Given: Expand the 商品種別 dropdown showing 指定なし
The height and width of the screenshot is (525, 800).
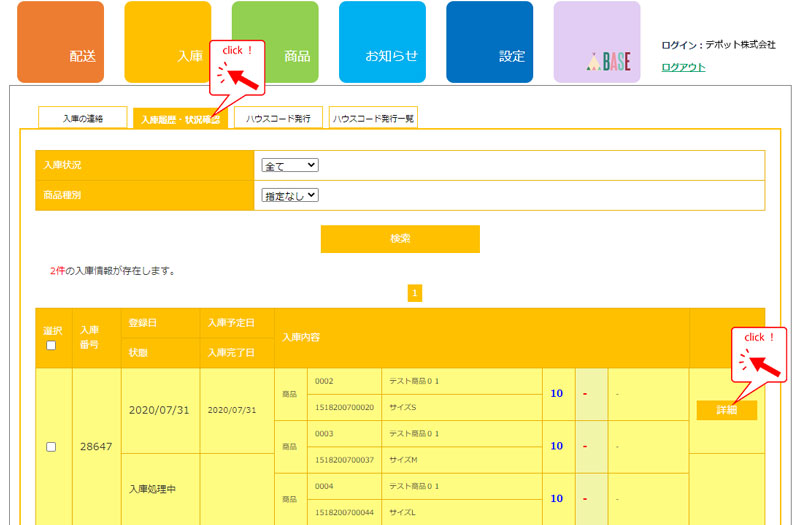Looking at the screenshot, I should pos(289,195).
